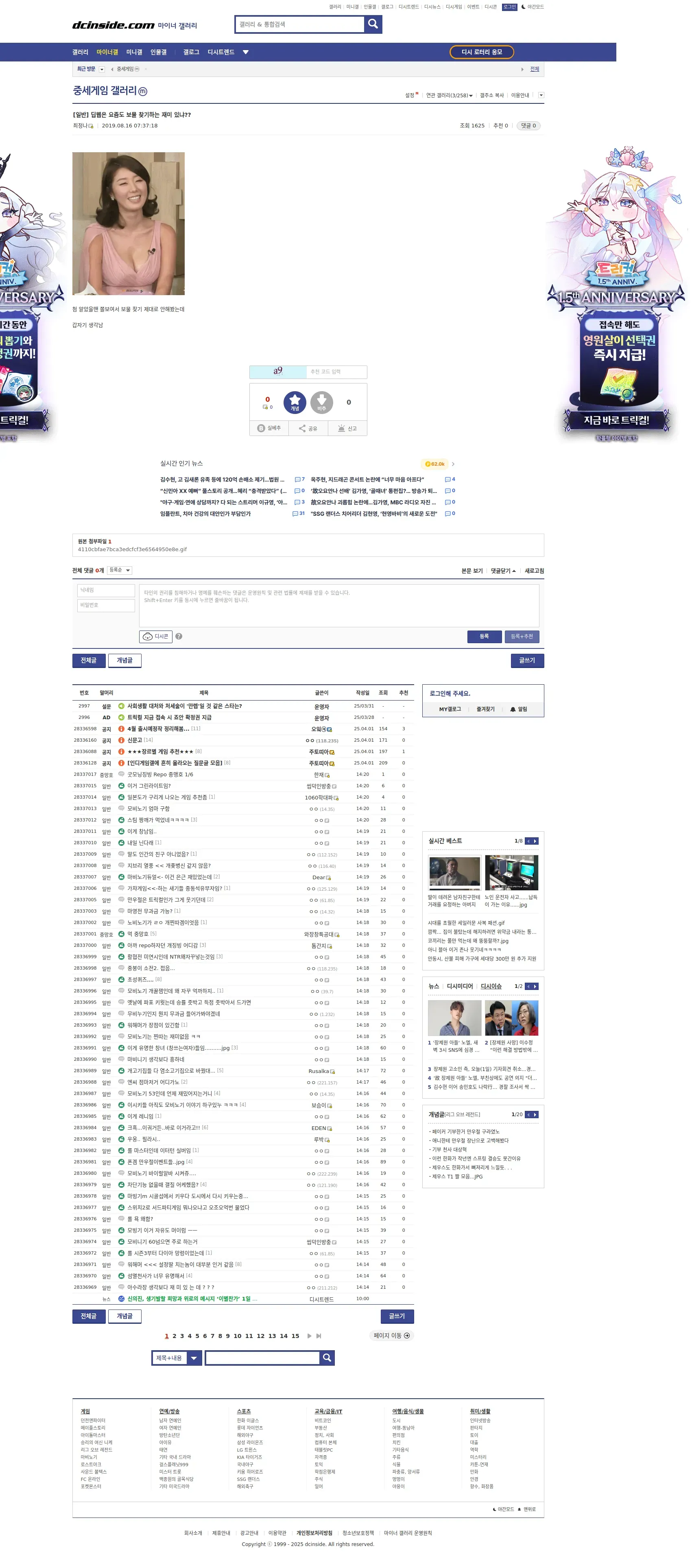Open 노인 운전자 사고 thumbnail in 실시간 베스트
Viewport: 692px width, 1568px height.
click(x=511, y=873)
